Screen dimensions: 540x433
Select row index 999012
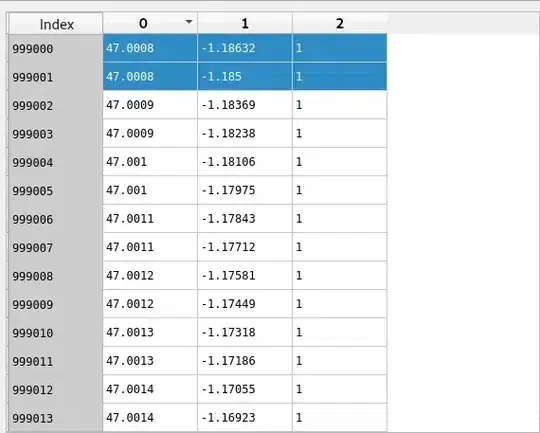point(56,390)
